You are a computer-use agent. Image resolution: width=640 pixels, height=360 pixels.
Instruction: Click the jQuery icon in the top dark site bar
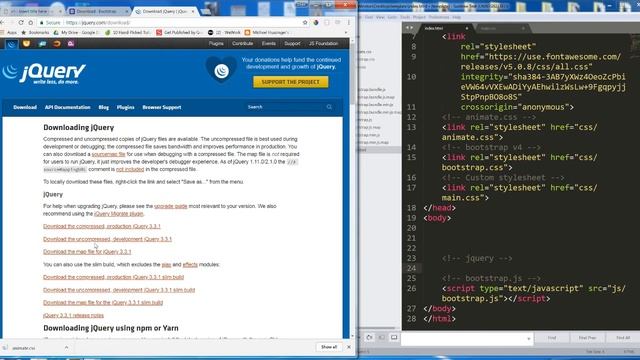(x=11, y=44)
